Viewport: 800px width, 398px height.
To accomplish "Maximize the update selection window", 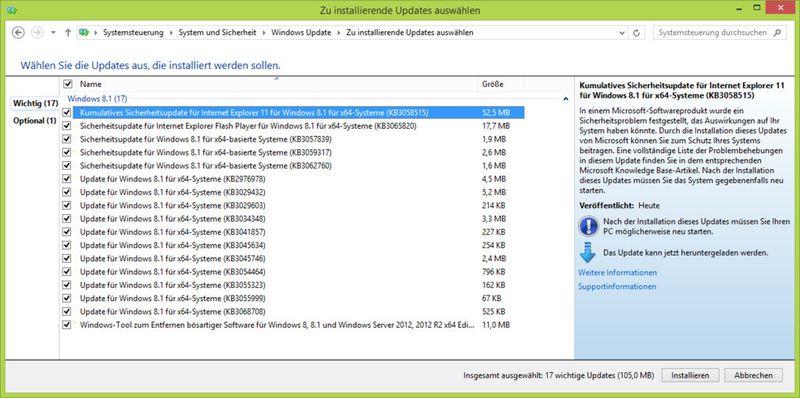I will 757,8.
